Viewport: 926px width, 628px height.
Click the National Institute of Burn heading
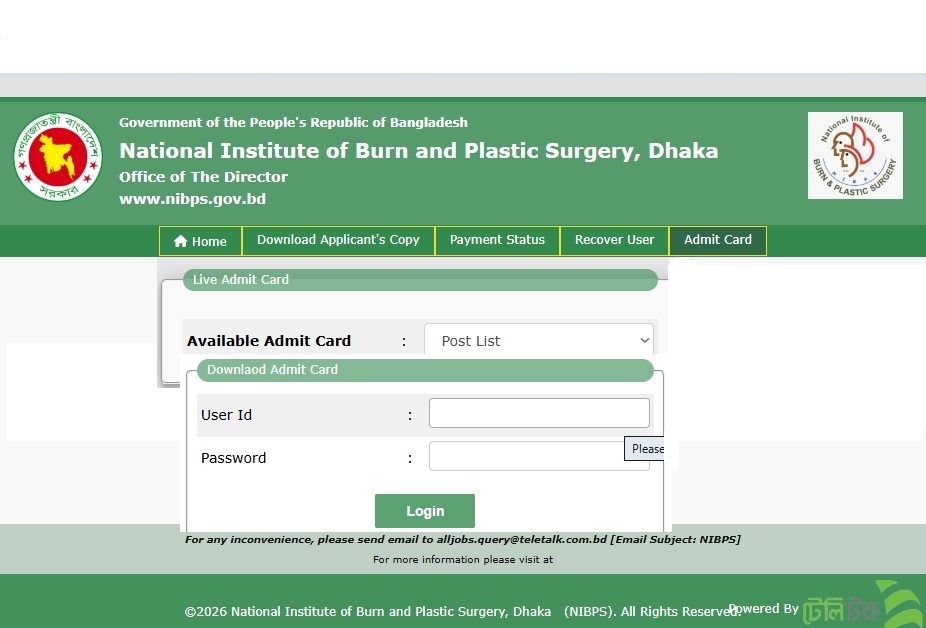pyautogui.click(x=418, y=151)
